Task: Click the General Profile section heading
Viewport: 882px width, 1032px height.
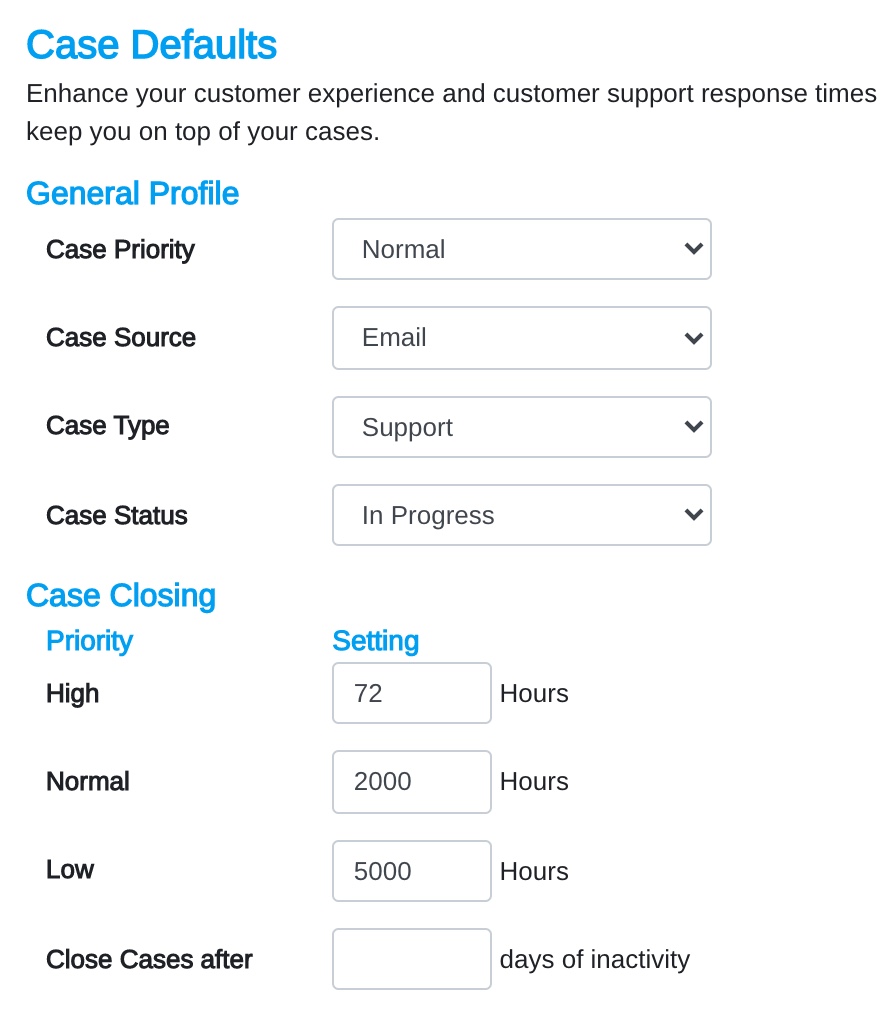Action: click(x=132, y=194)
